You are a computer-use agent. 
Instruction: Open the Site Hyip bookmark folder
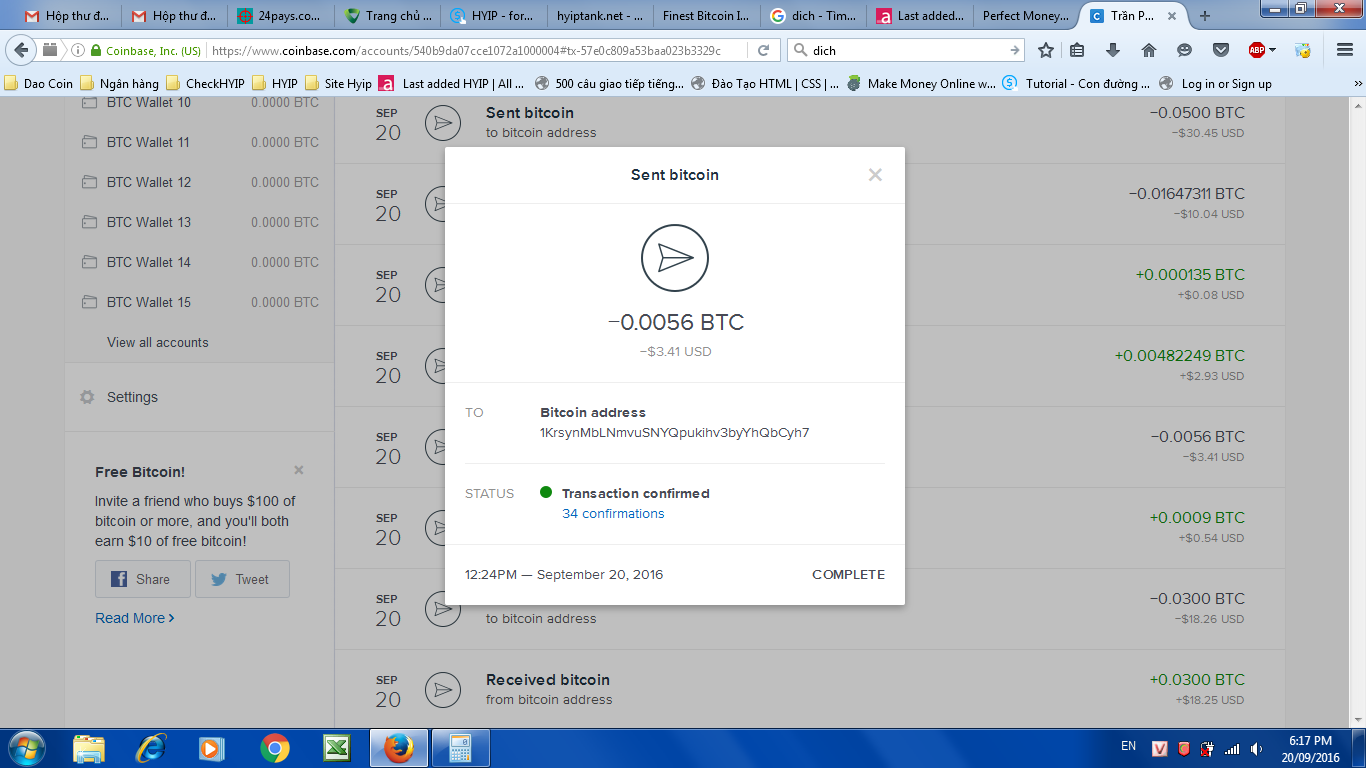click(338, 84)
